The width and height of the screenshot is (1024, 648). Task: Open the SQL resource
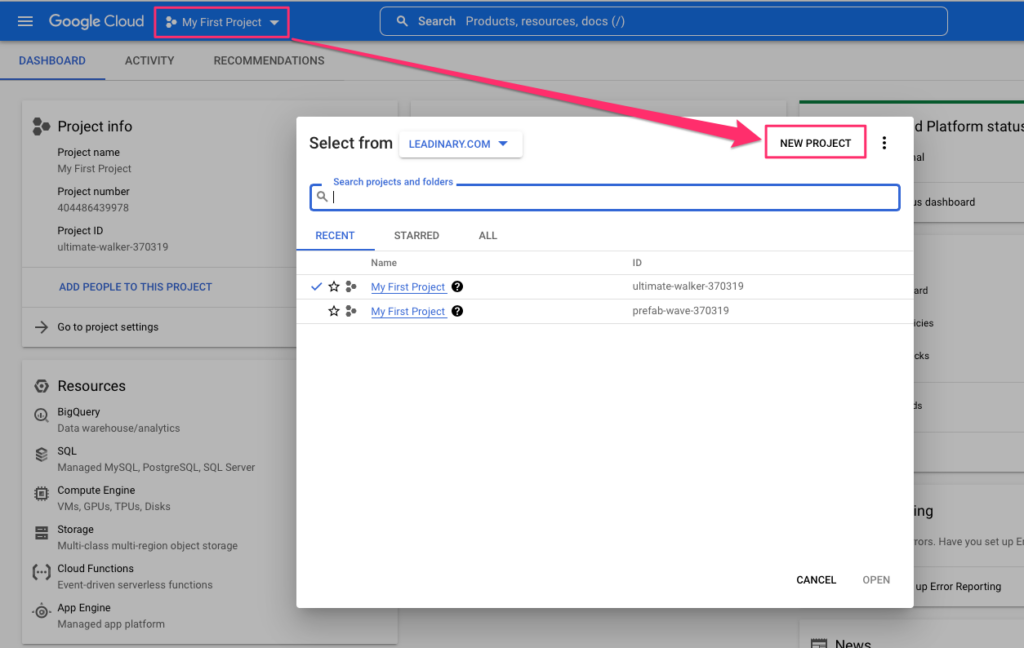tap(67, 451)
